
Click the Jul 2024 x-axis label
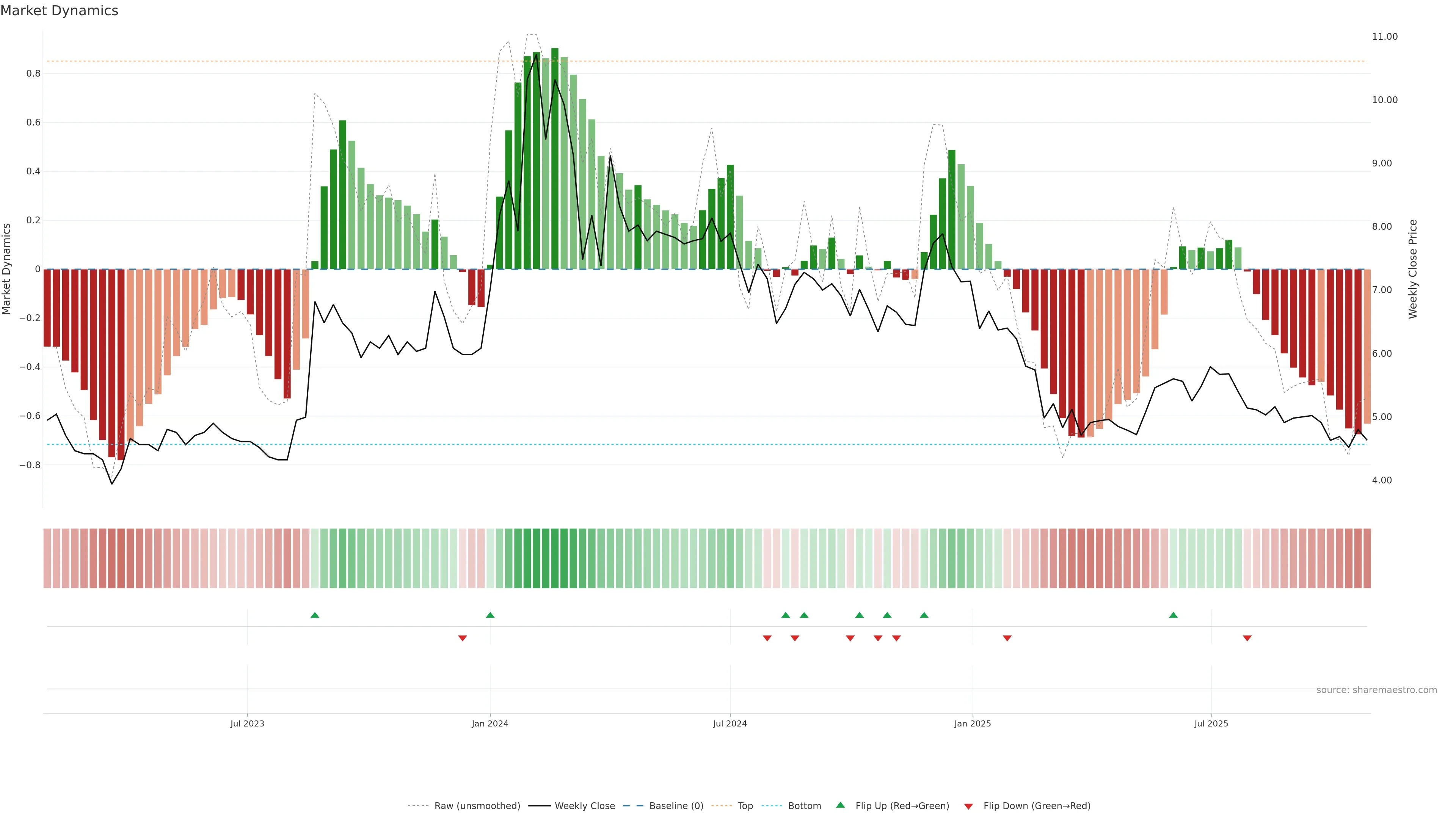pos(730,723)
